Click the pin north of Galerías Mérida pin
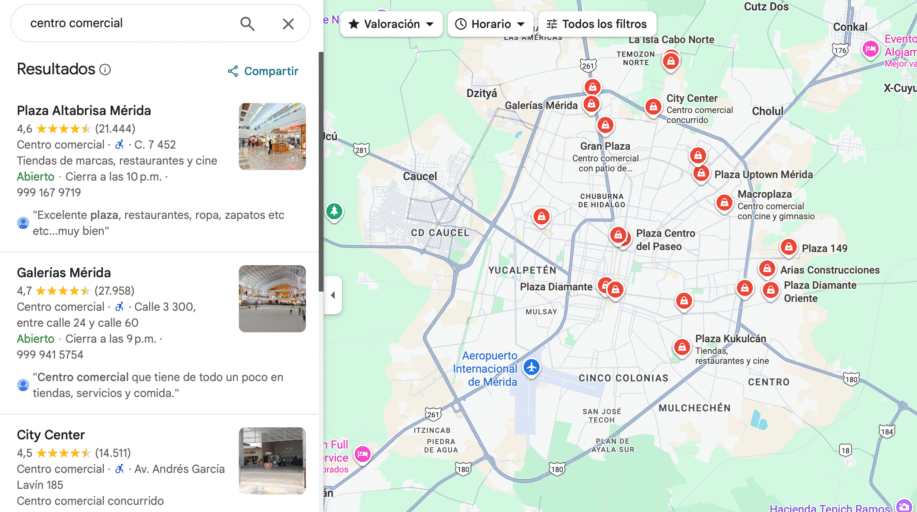This screenshot has height=512, width=917. click(592, 87)
